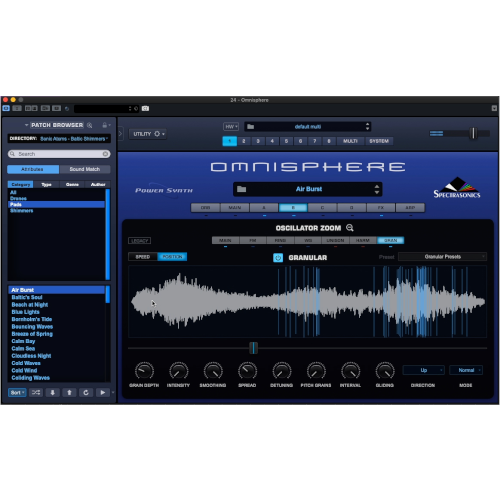This screenshot has height=500, width=500.
Task: Step to next patch with down arrow
Action: point(52,392)
